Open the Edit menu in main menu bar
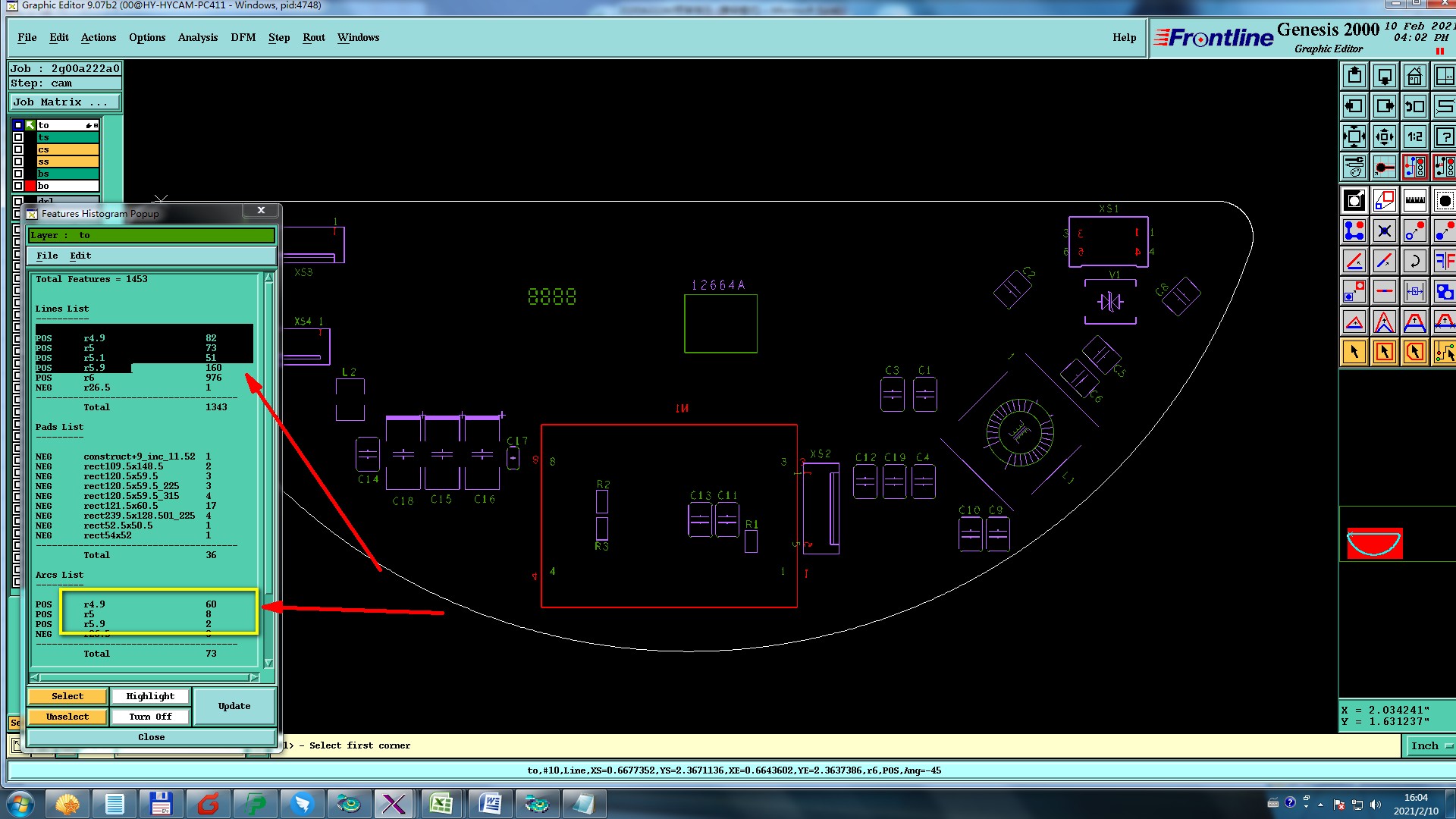Image resolution: width=1456 pixels, height=819 pixels. coord(59,37)
